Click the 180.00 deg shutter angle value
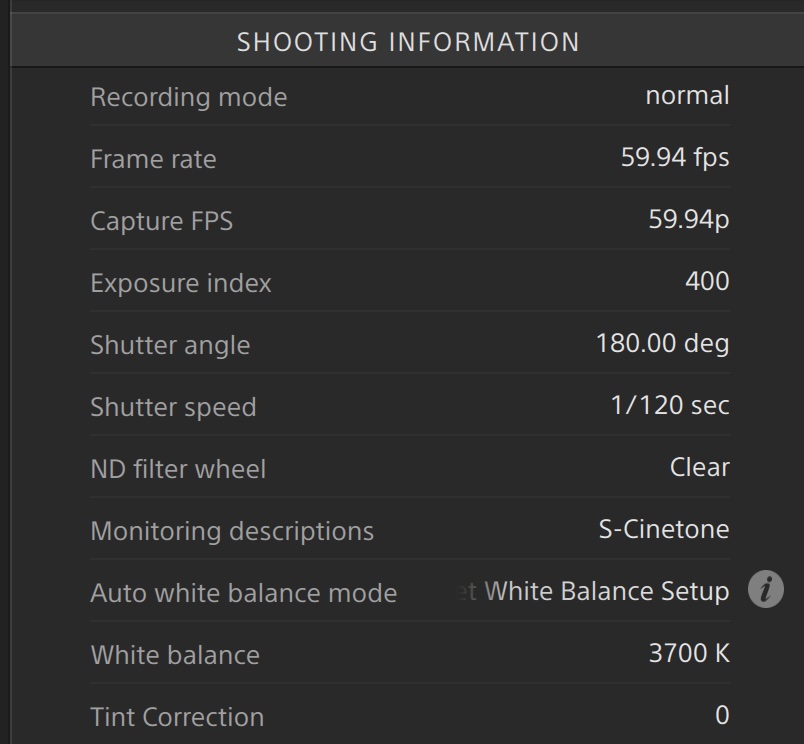The height and width of the screenshot is (744, 804). click(x=662, y=344)
